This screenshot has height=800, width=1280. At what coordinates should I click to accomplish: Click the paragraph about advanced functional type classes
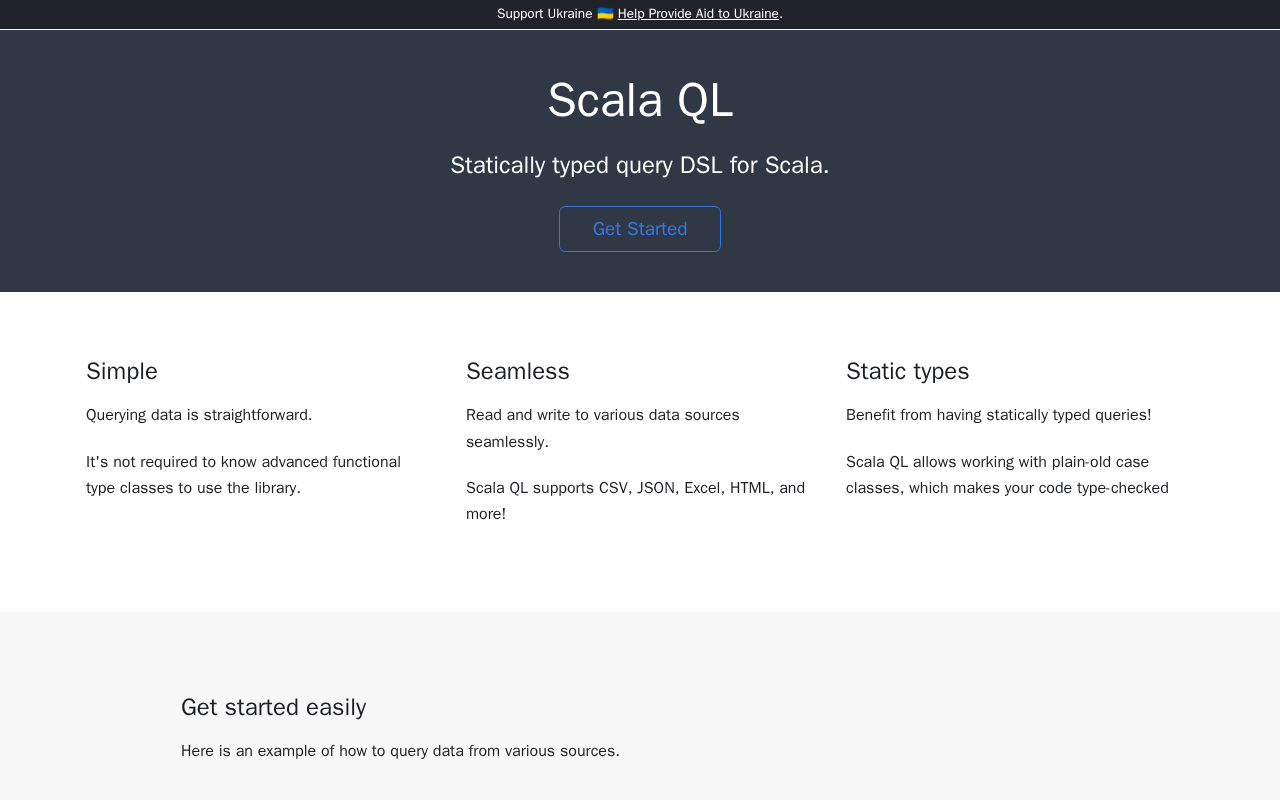pyautogui.click(x=243, y=475)
